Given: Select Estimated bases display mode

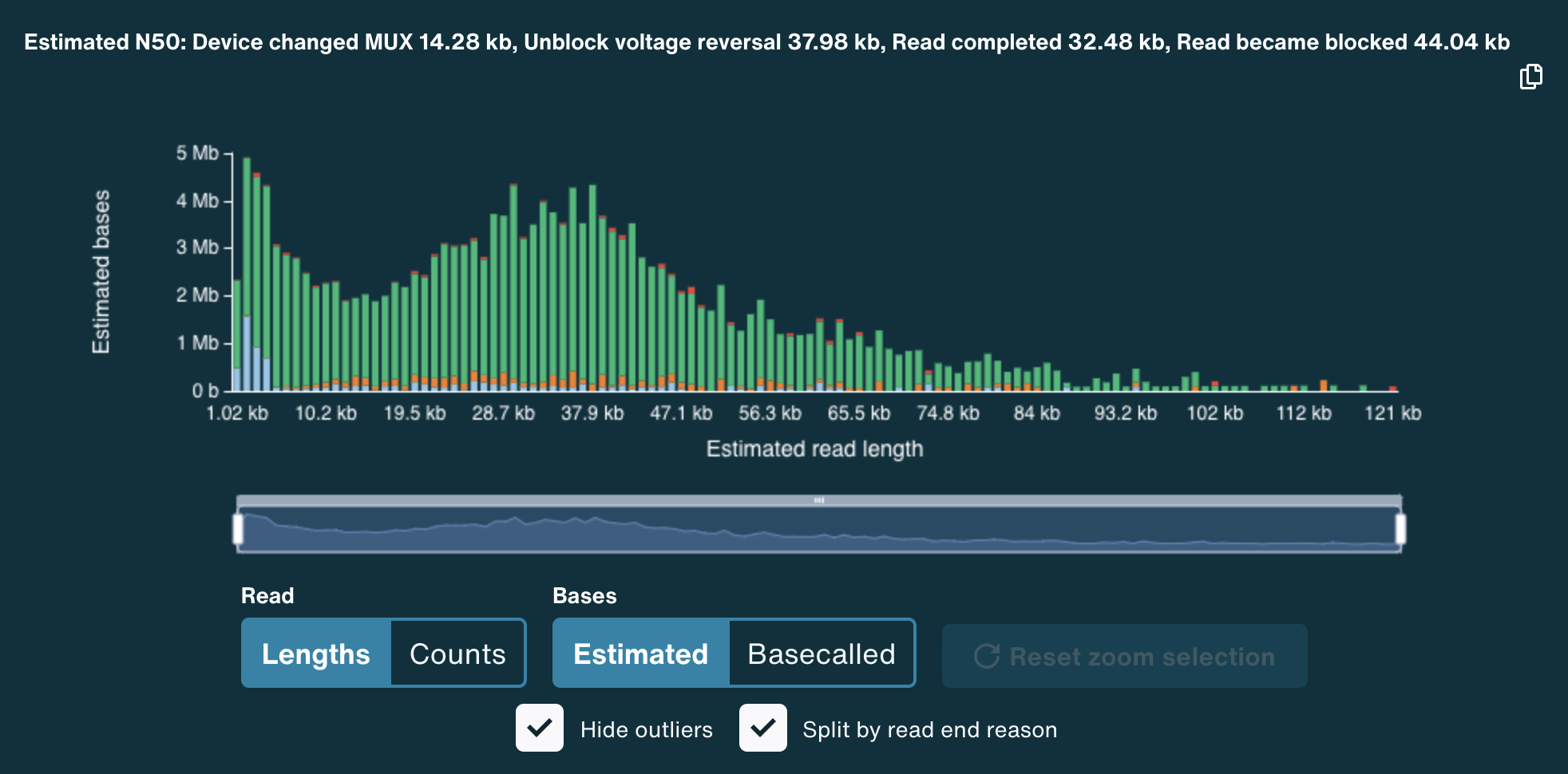Looking at the screenshot, I should pyautogui.click(x=640, y=653).
